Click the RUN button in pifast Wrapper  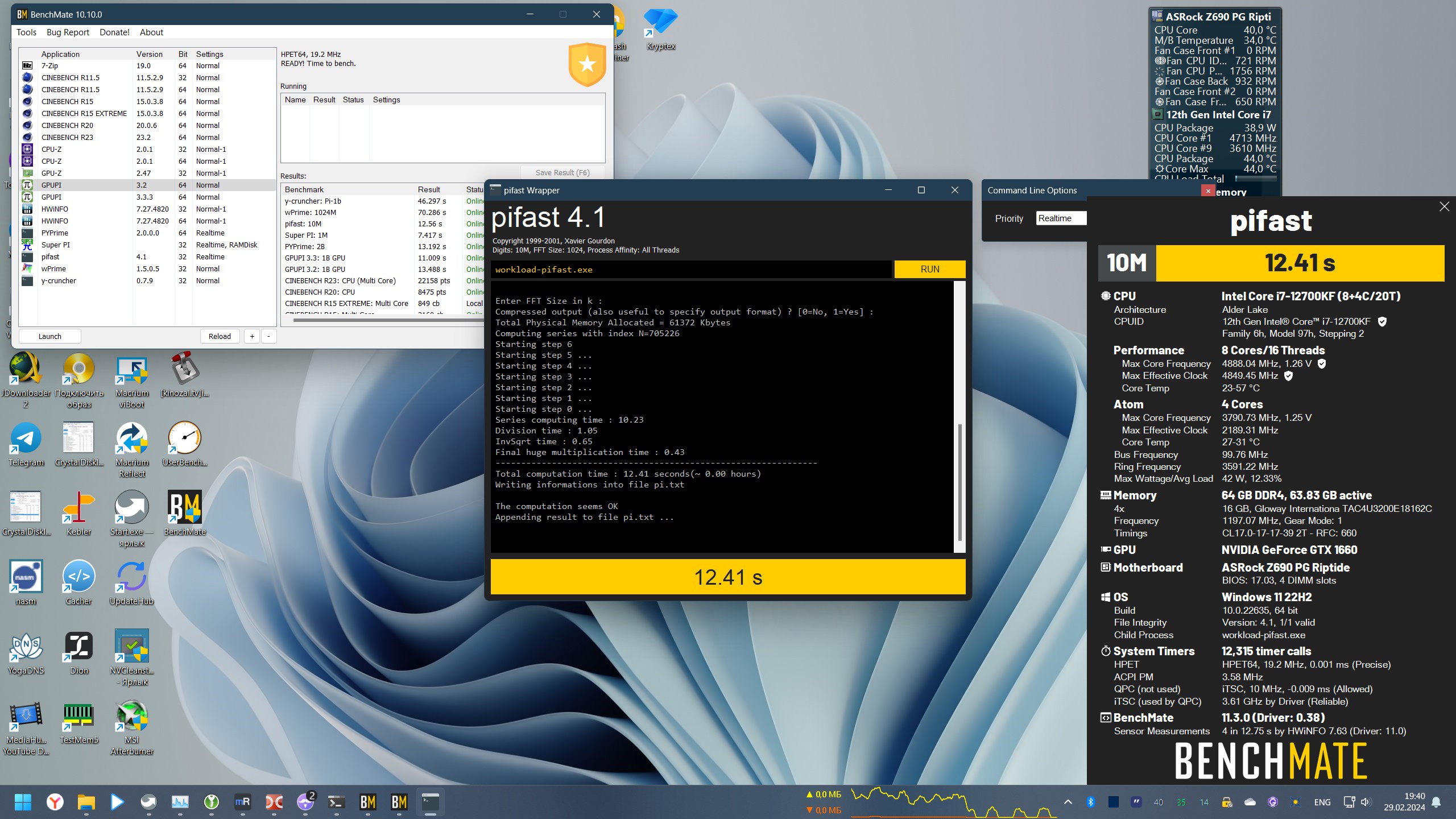tap(930, 269)
